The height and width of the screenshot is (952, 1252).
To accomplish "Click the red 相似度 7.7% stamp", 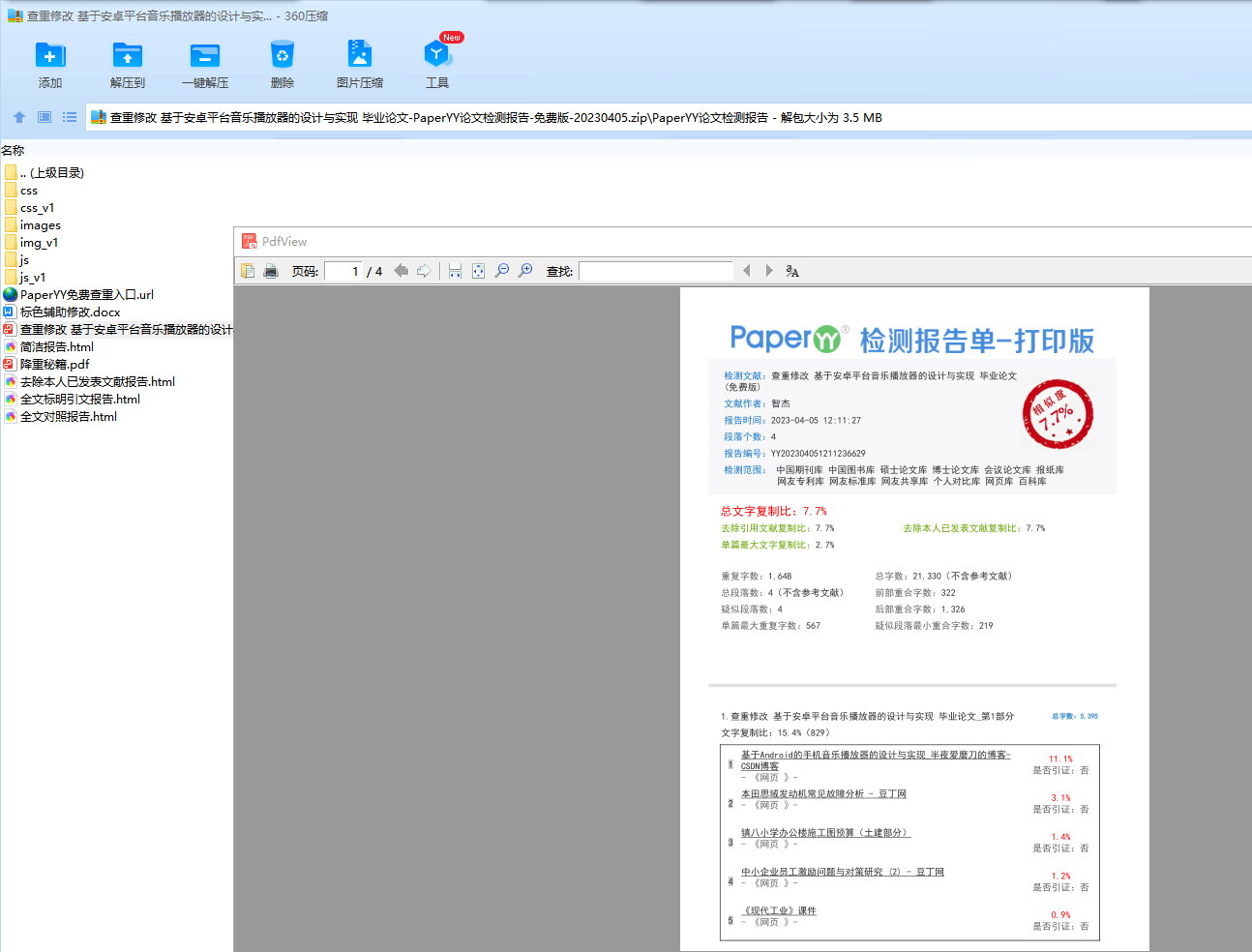I will coord(1058,414).
